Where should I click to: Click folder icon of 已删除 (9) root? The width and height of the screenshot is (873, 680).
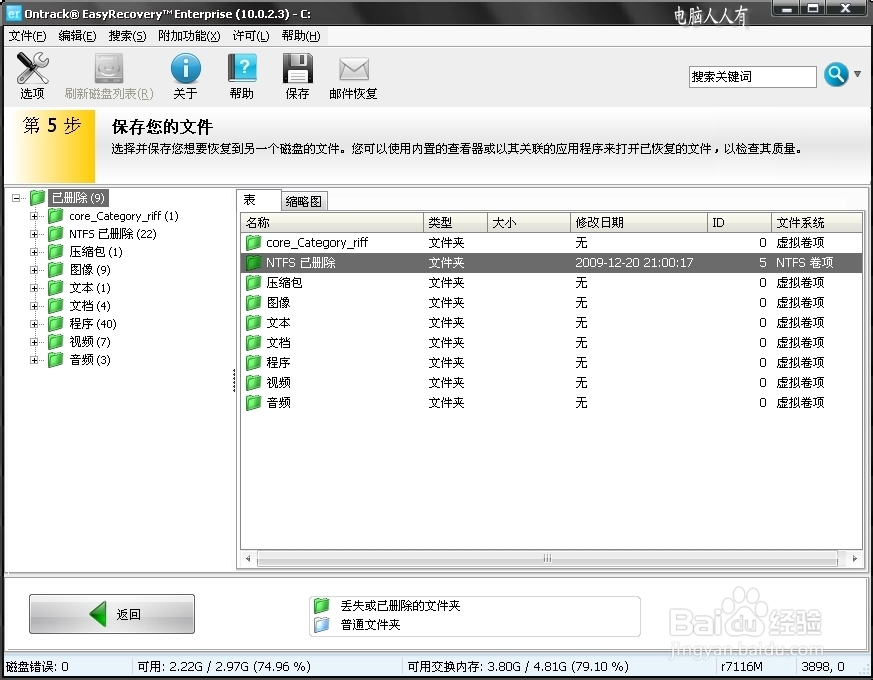tap(37, 197)
